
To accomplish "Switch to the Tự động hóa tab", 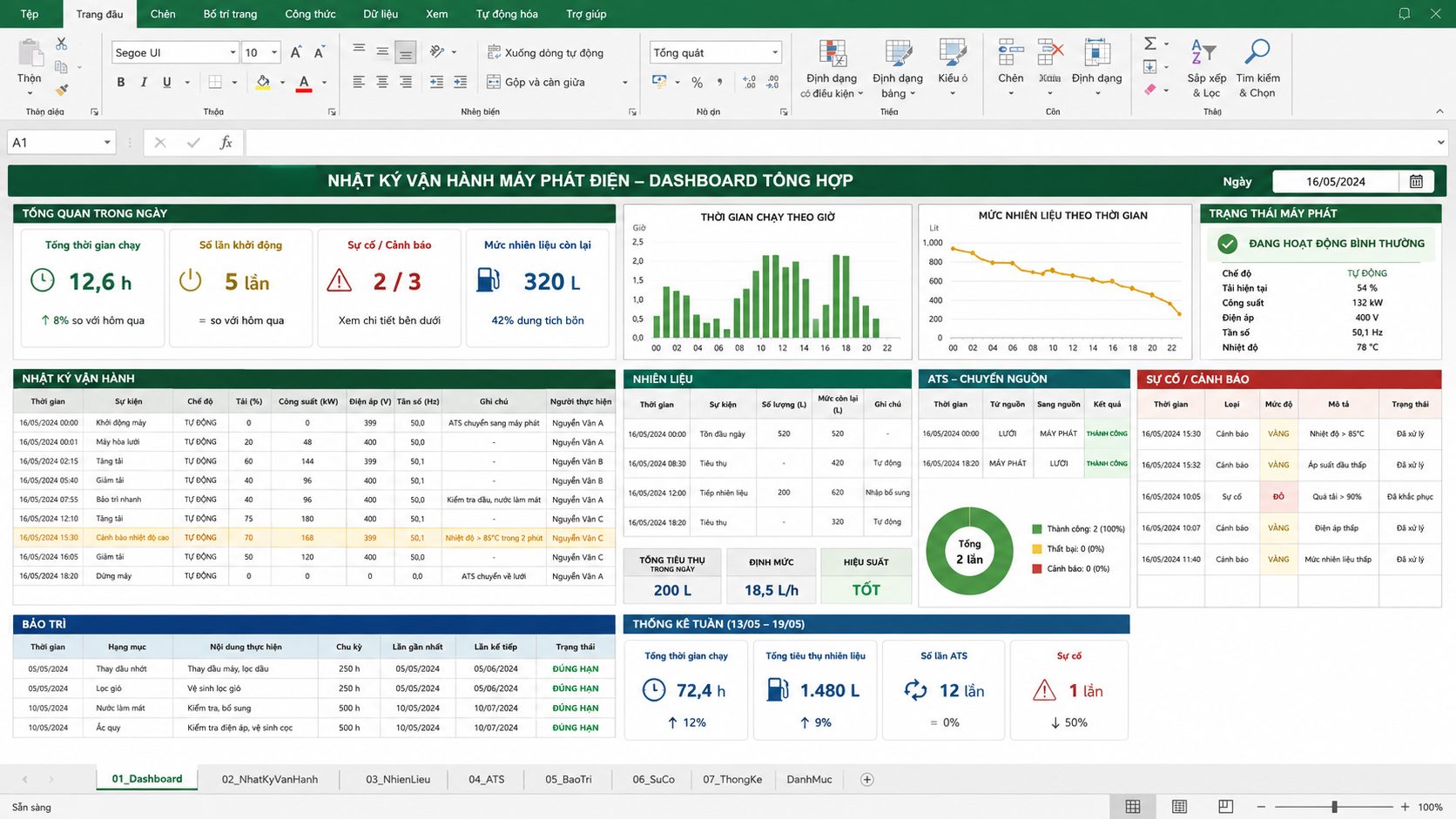I will [507, 14].
